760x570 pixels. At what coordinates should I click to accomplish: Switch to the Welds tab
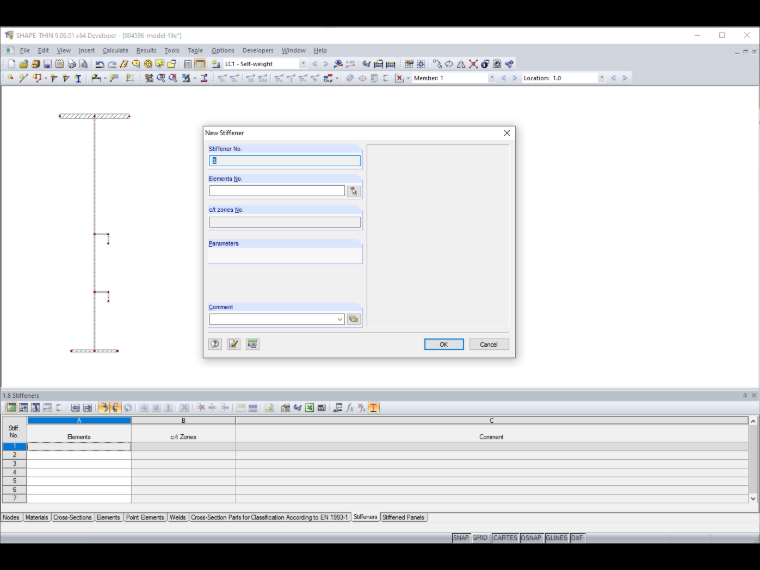[x=178, y=517]
